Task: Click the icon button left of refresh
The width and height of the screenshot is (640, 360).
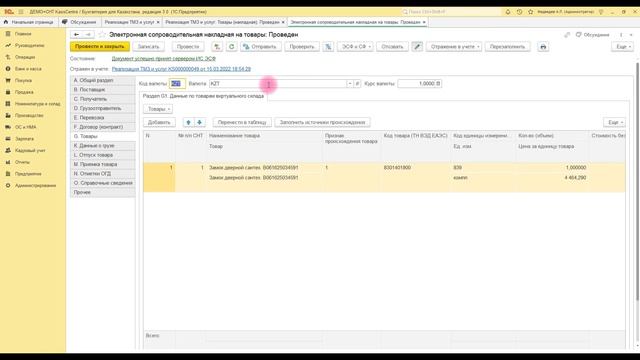Action: (x=217, y=47)
